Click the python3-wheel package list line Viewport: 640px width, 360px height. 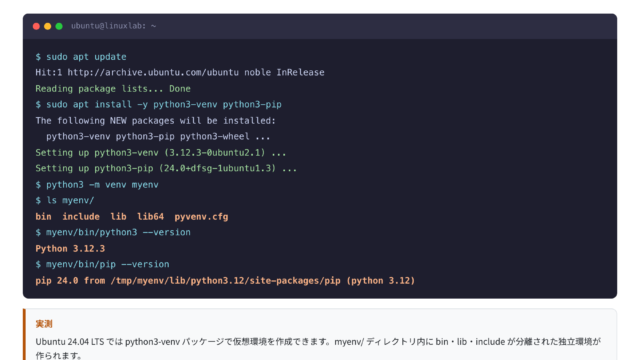tap(158, 136)
